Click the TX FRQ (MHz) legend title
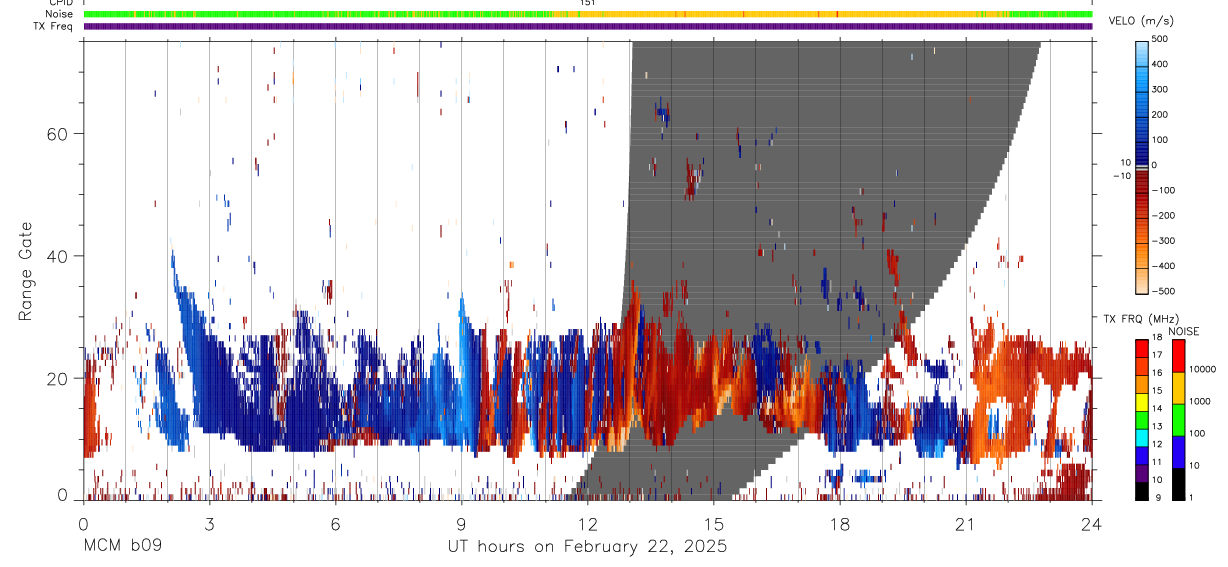This screenshot has width=1228, height=567. point(1139,319)
